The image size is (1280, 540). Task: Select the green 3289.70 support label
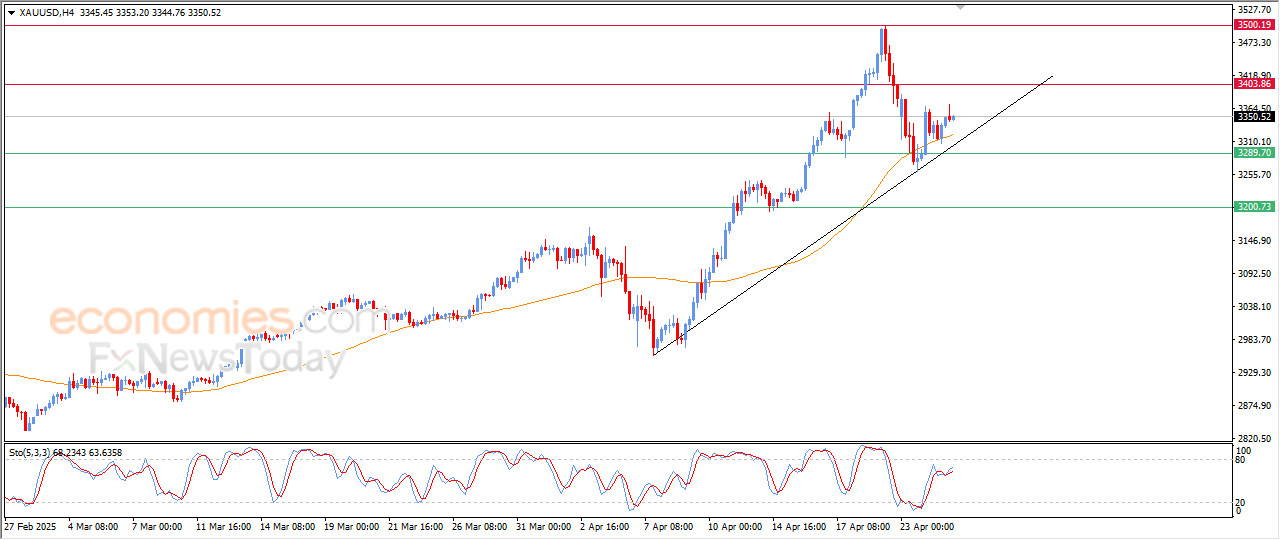pos(1254,153)
